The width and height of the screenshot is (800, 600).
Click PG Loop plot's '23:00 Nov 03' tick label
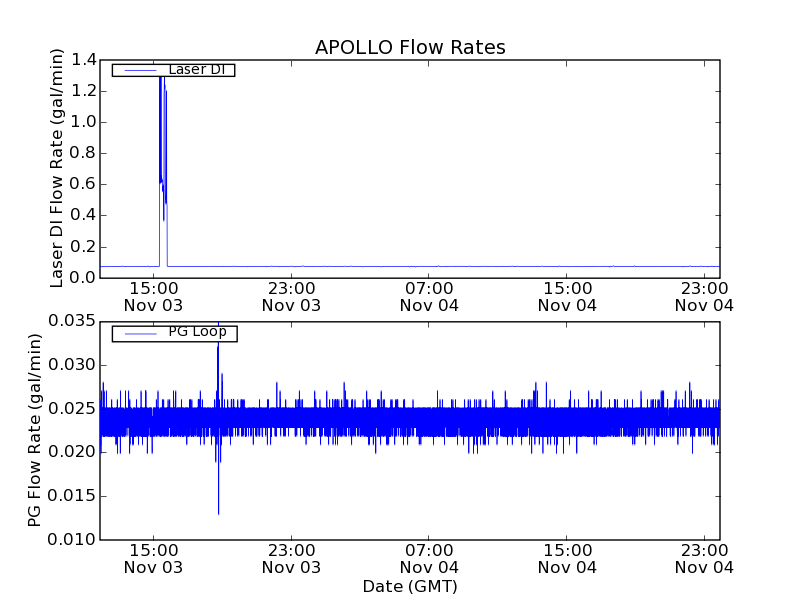[x=291, y=559]
